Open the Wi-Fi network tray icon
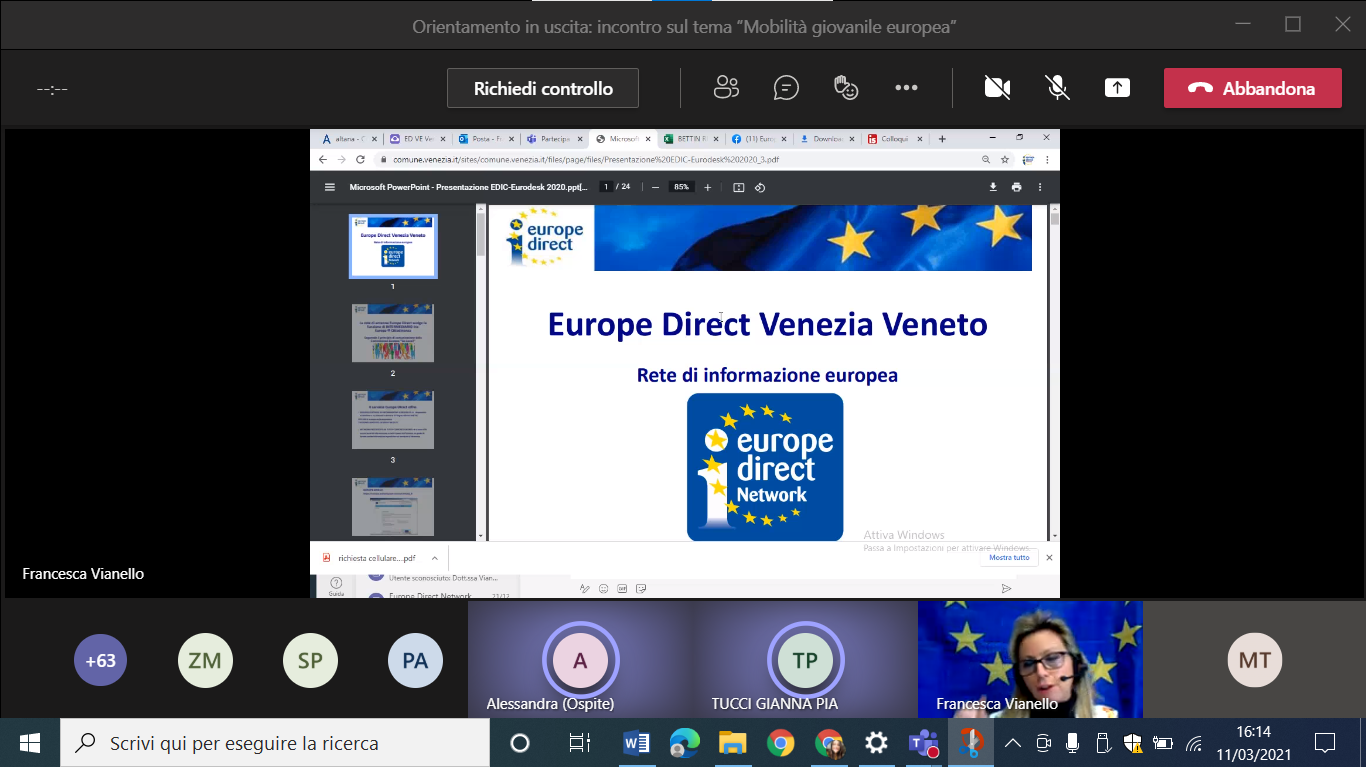 click(x=1193, y=743)
